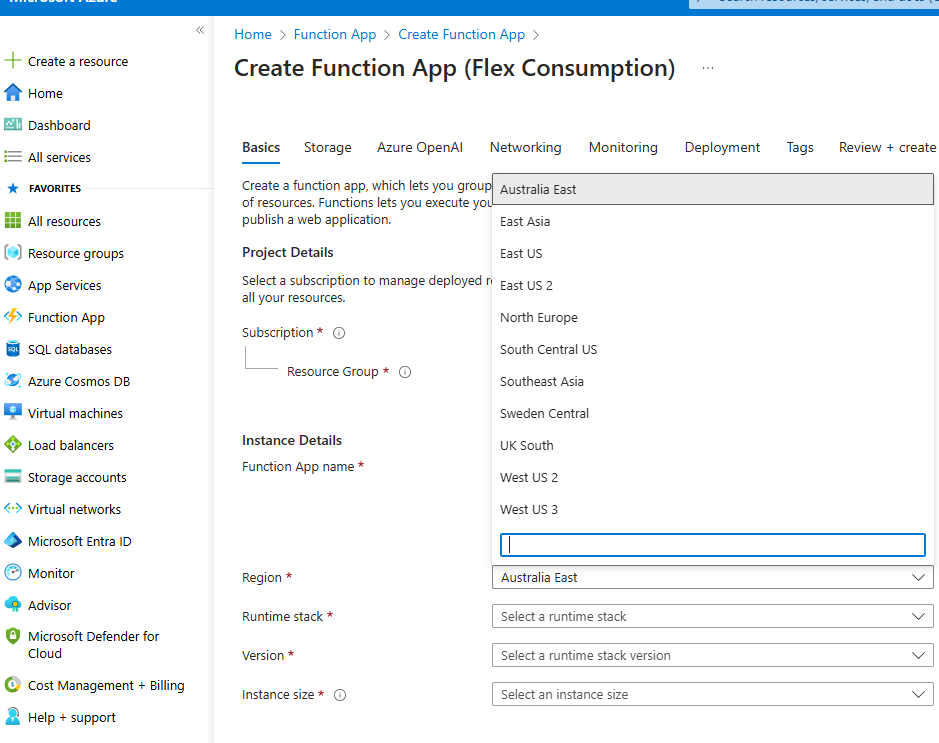This screenshot has width=939, height=743.
Task: Click the Subscription info icon
Action: point(339,333)
